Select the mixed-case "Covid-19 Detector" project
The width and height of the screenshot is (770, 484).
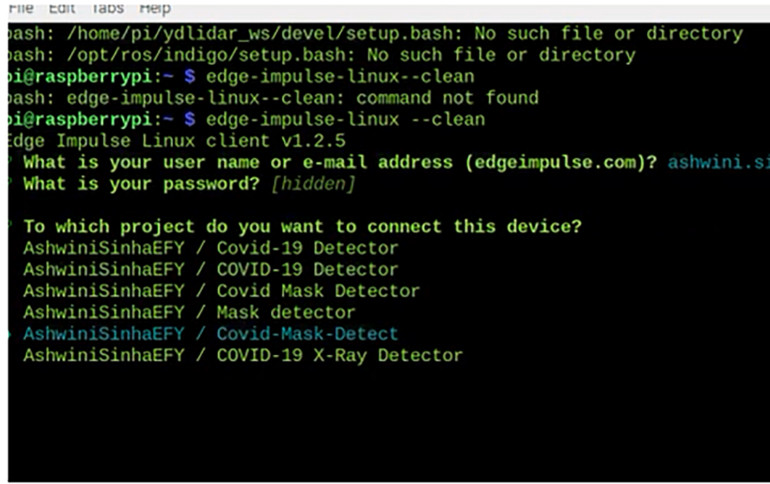point(210,248)
